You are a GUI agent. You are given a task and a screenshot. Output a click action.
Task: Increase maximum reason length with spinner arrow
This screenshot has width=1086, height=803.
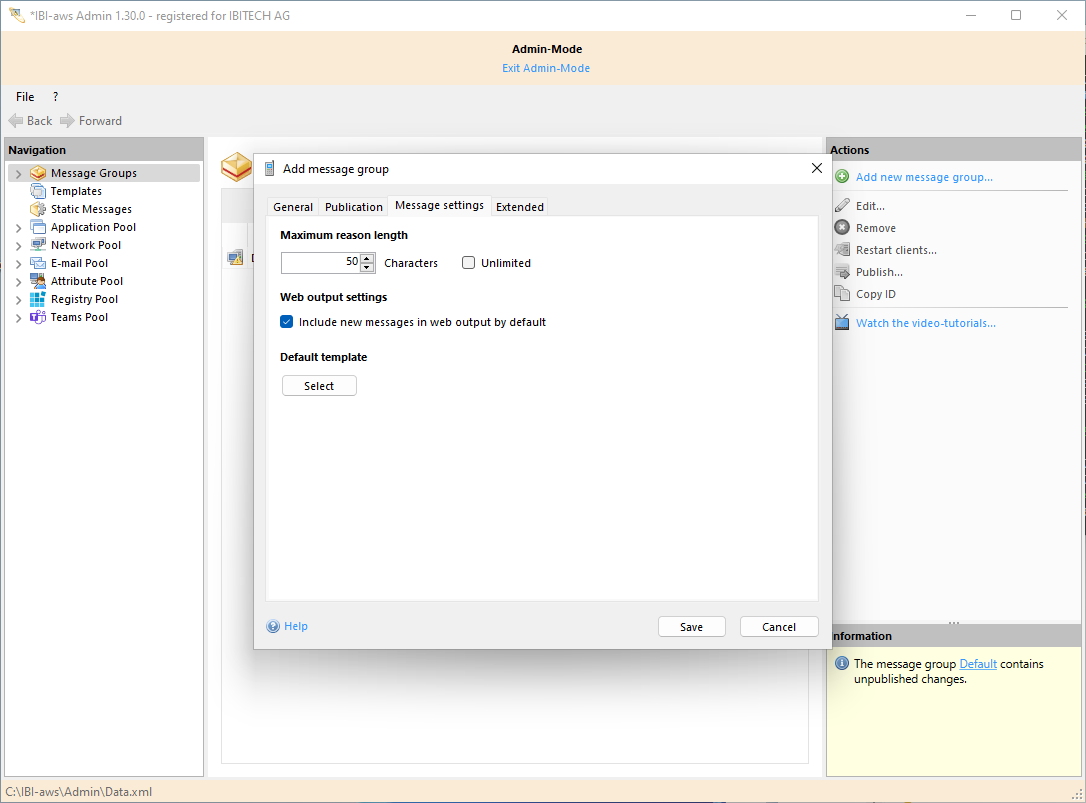pos(366,258)
